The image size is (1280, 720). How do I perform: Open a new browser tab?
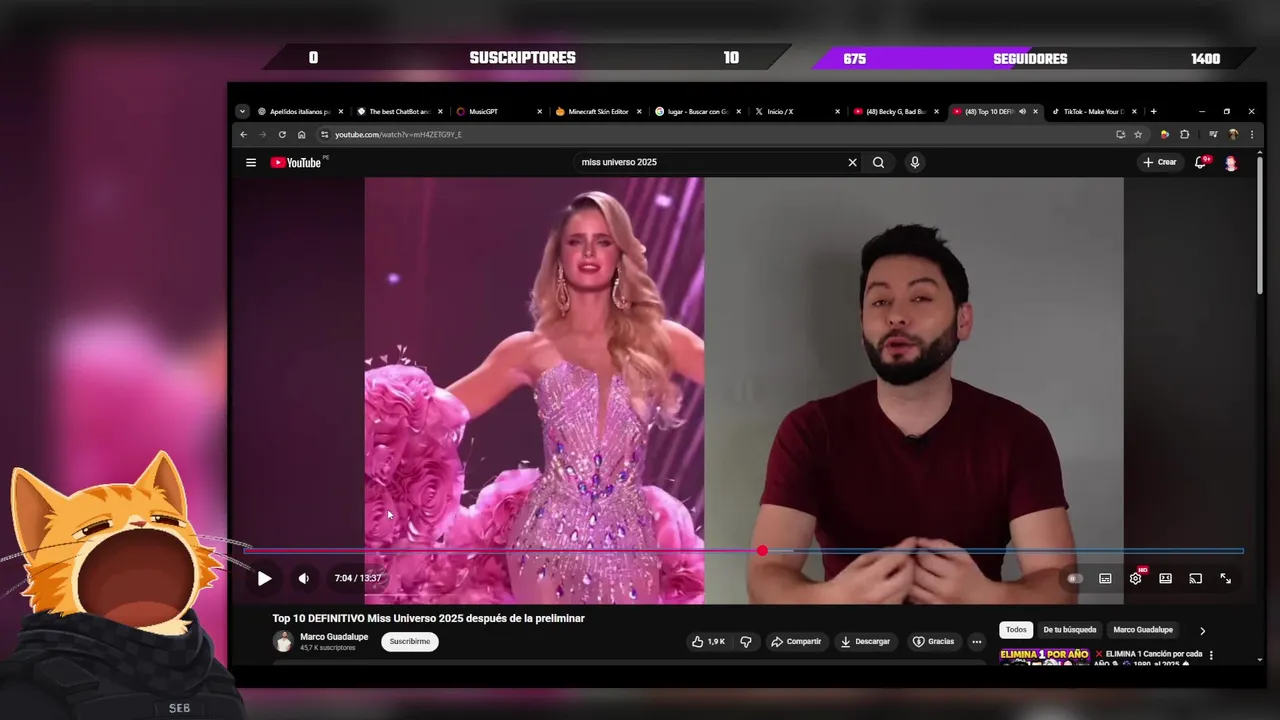click(x=1153, y=111)
